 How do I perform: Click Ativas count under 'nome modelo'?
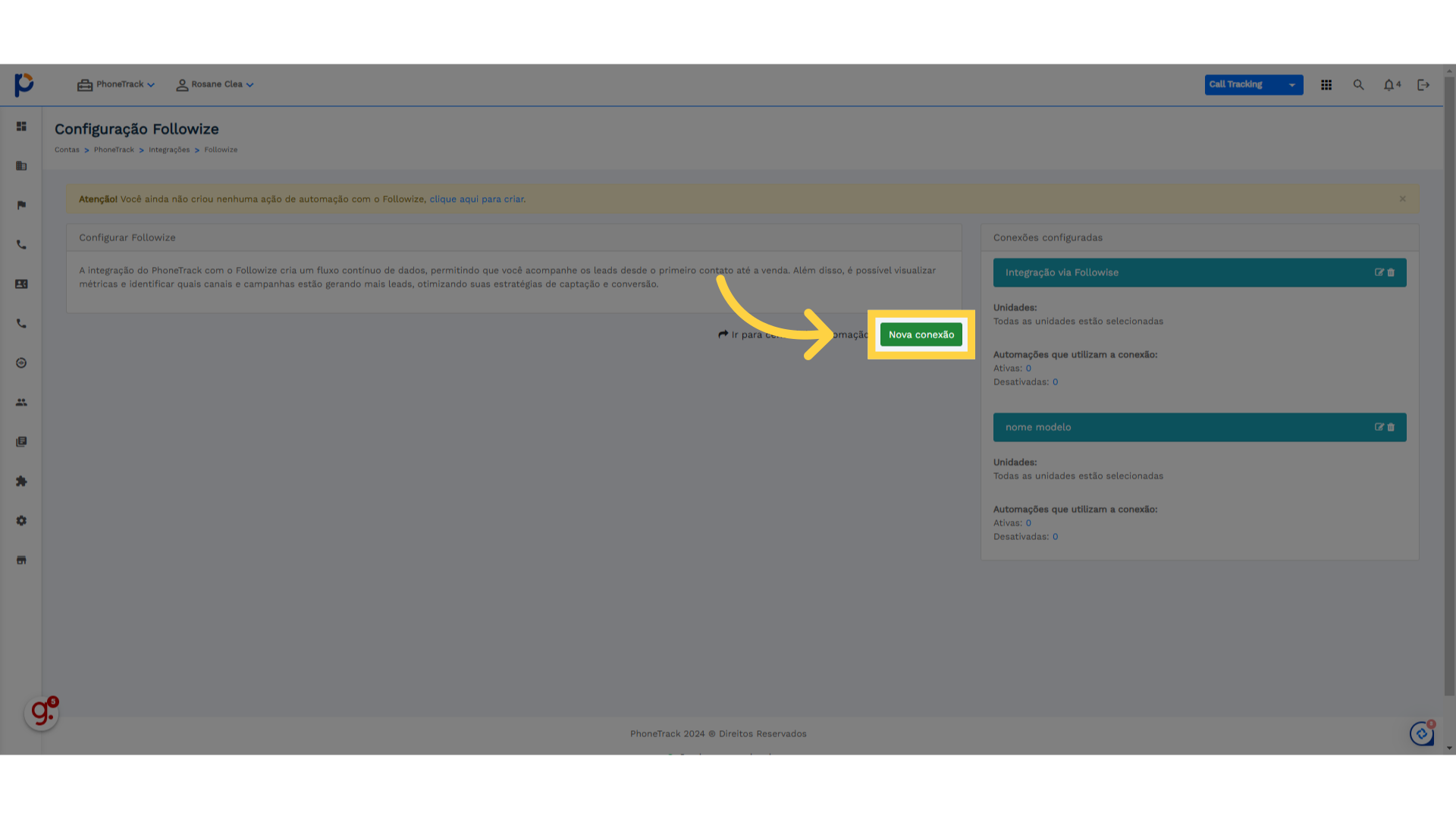[x=1028, y=523]
